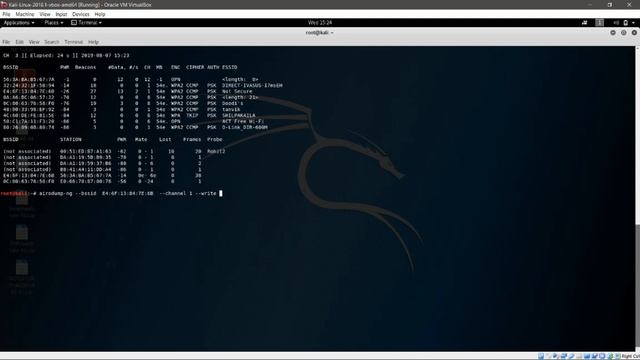Expand the Kali Applications menu
640x360 pixels.
[x=19, y=23]
